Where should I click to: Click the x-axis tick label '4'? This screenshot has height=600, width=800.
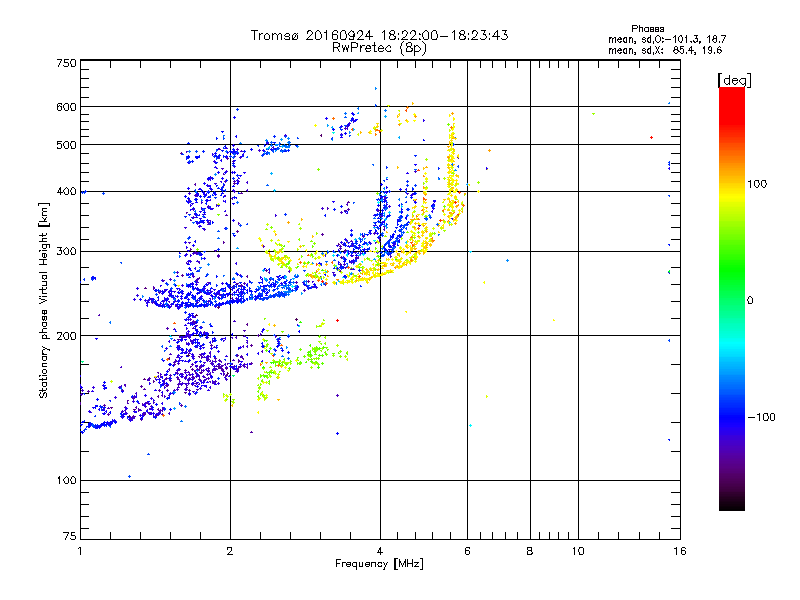point(380,551)
